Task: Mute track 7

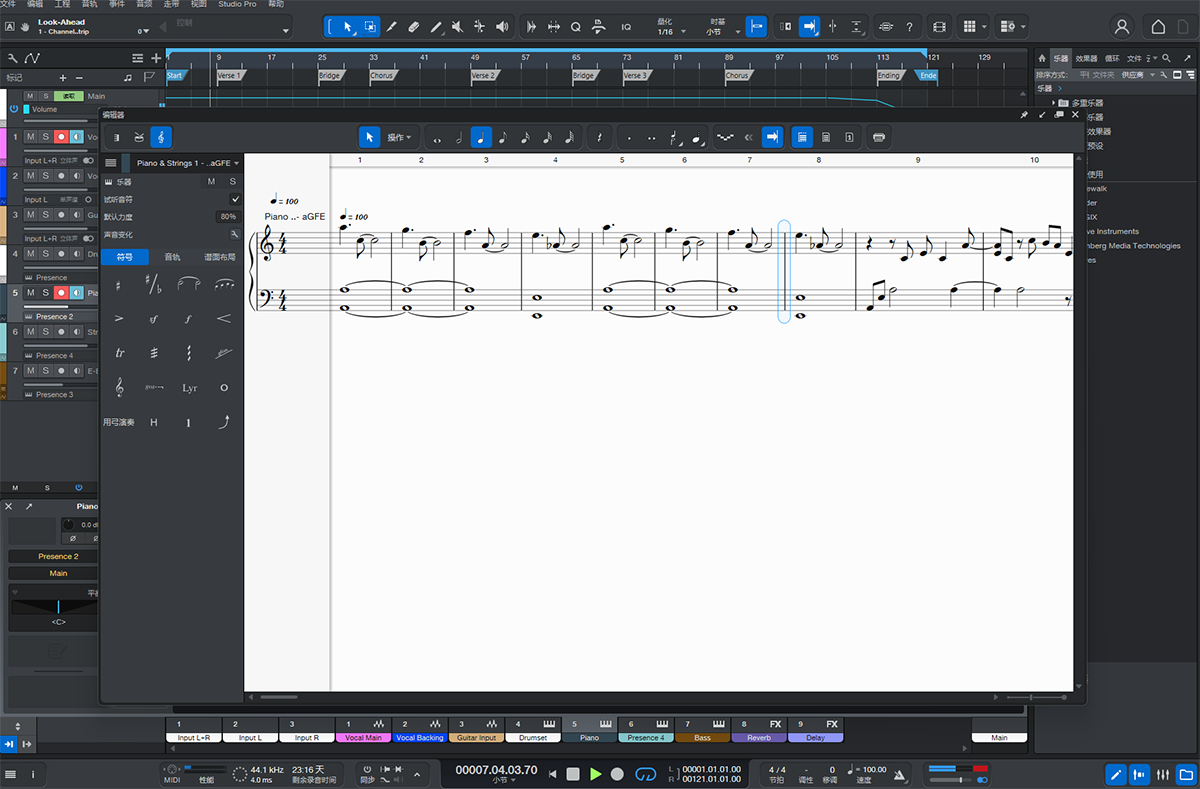Action: coord(30,370)
